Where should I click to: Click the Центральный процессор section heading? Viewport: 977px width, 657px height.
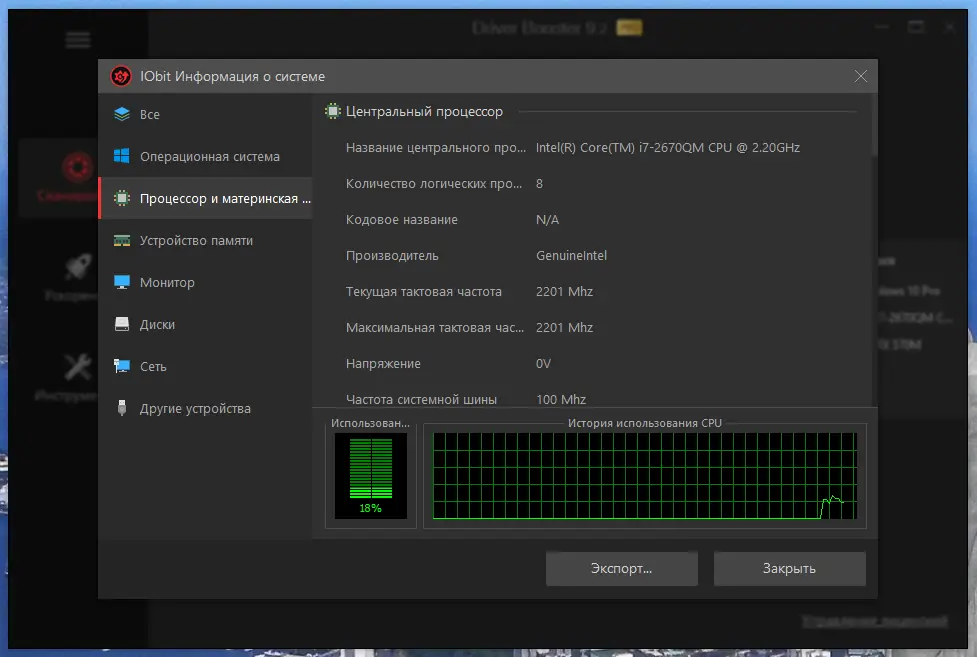click(424, 112)
